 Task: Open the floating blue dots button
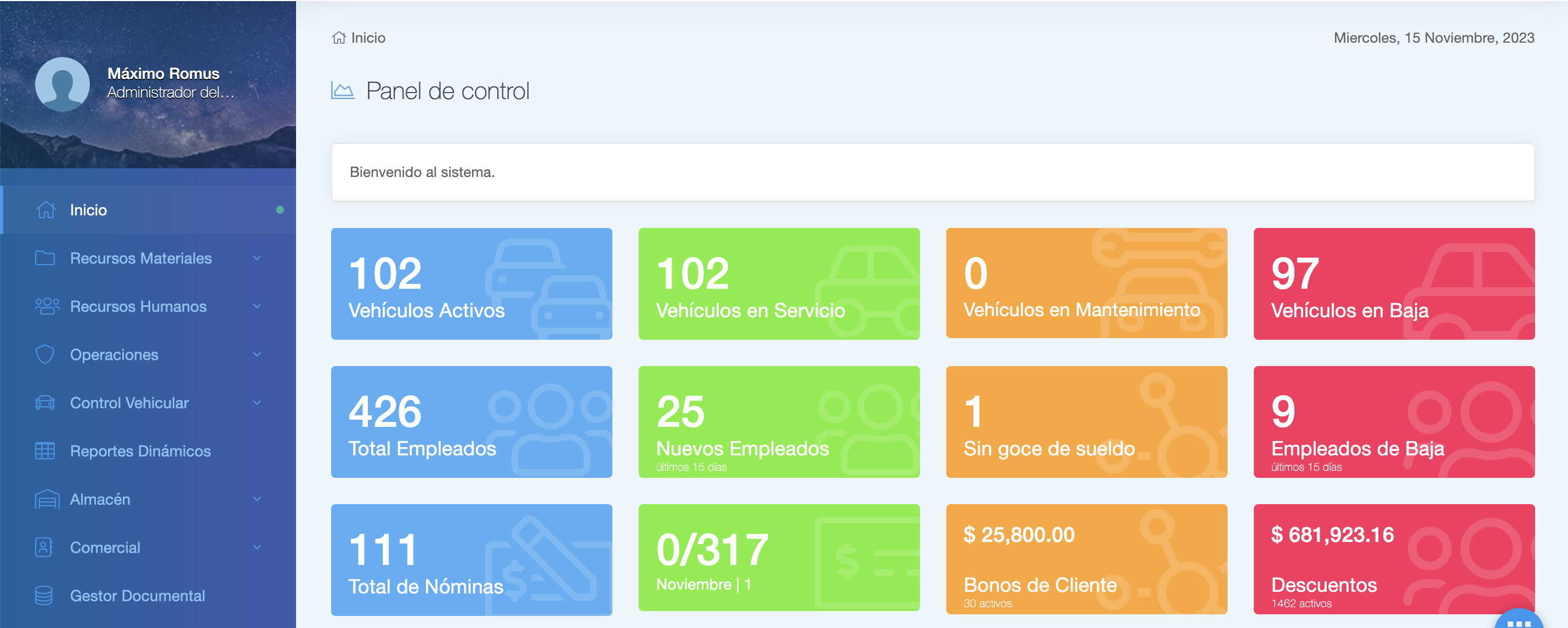pos(1519,622)
